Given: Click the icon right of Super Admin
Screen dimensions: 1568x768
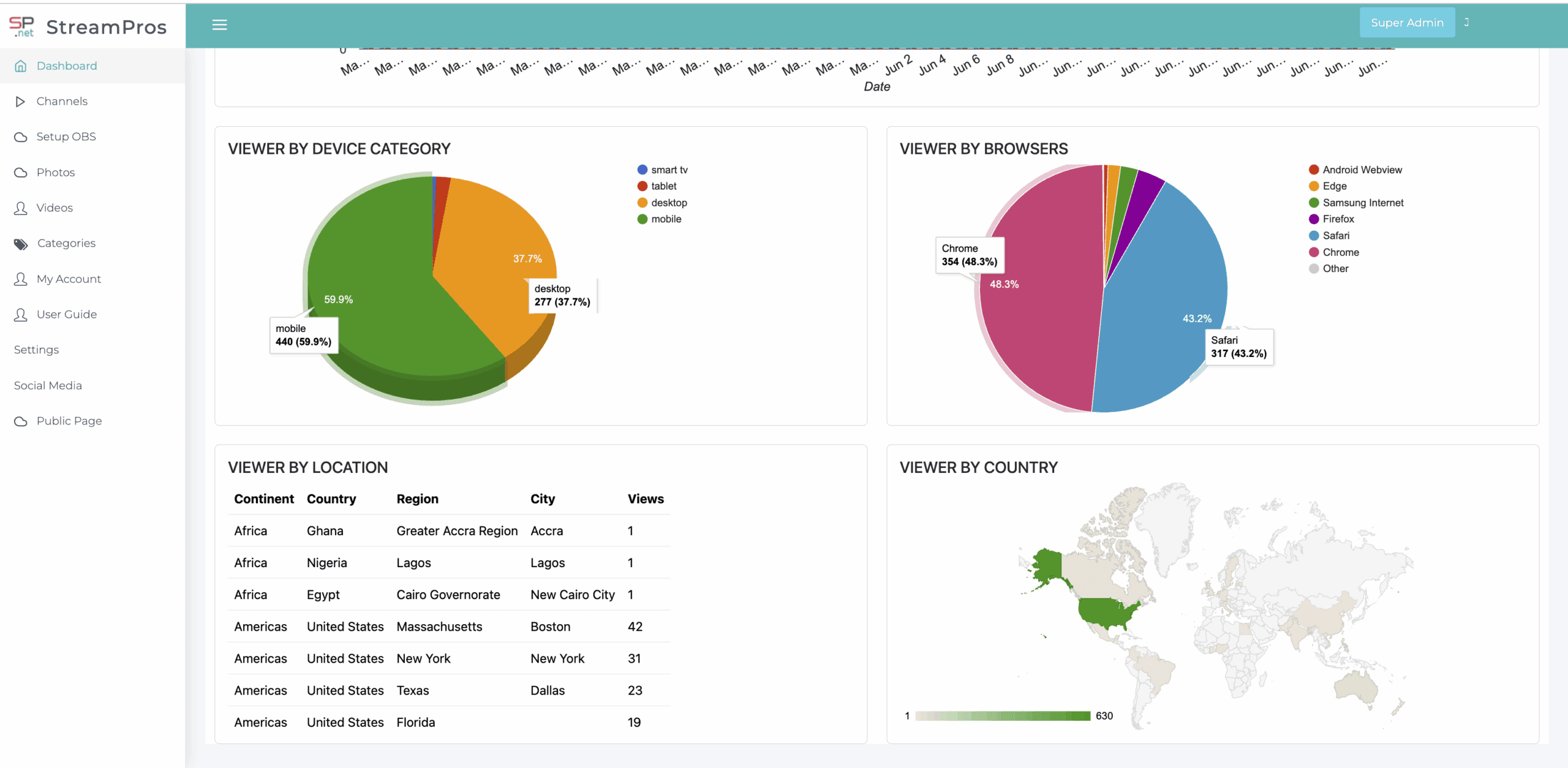Looking at the screenshot, I should point(1467,22).
